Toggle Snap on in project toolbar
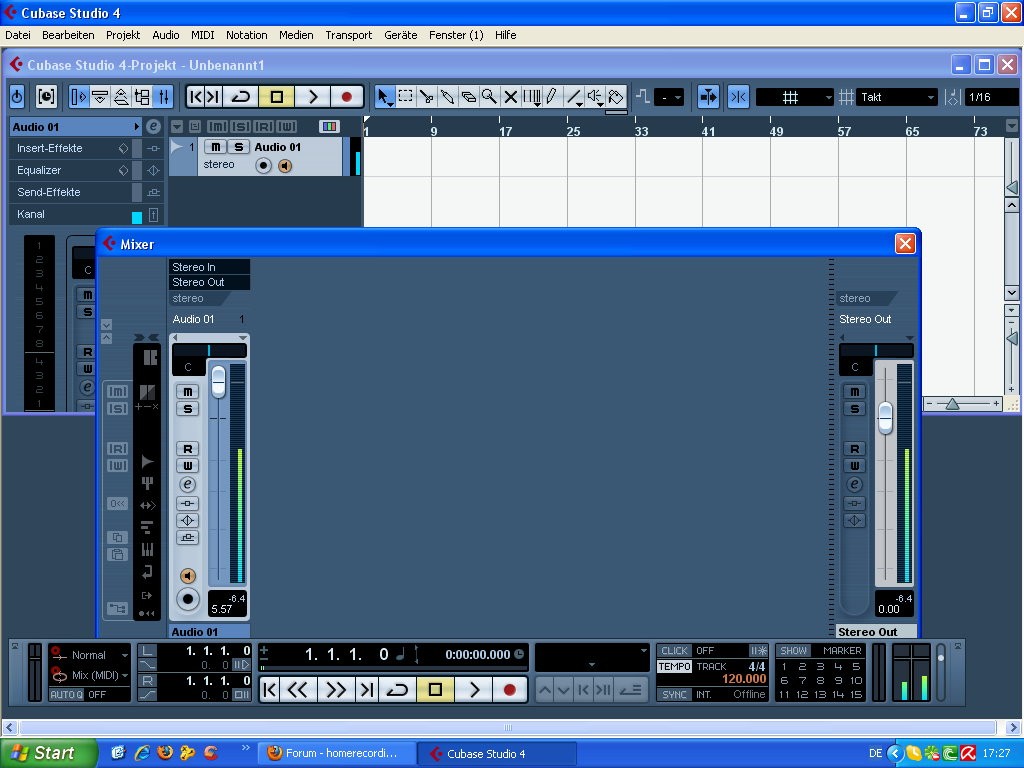The image size is (1024, 768). [739, 97]
